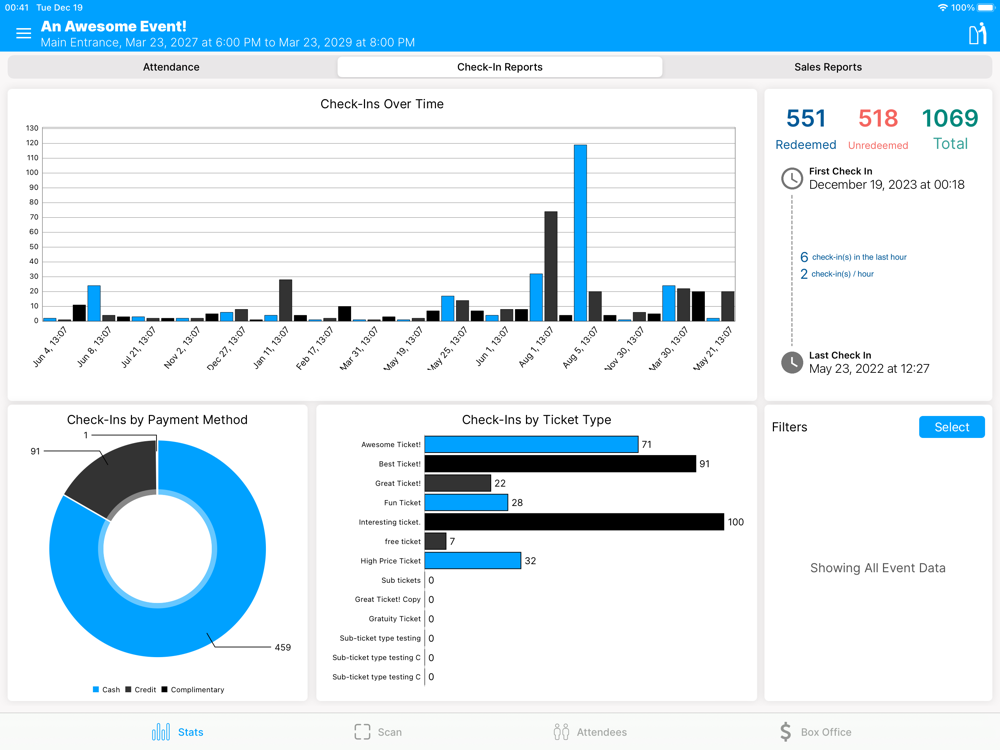Click the tall dark bar reaching 74
1000x750 pixels.
coord(550,266)
